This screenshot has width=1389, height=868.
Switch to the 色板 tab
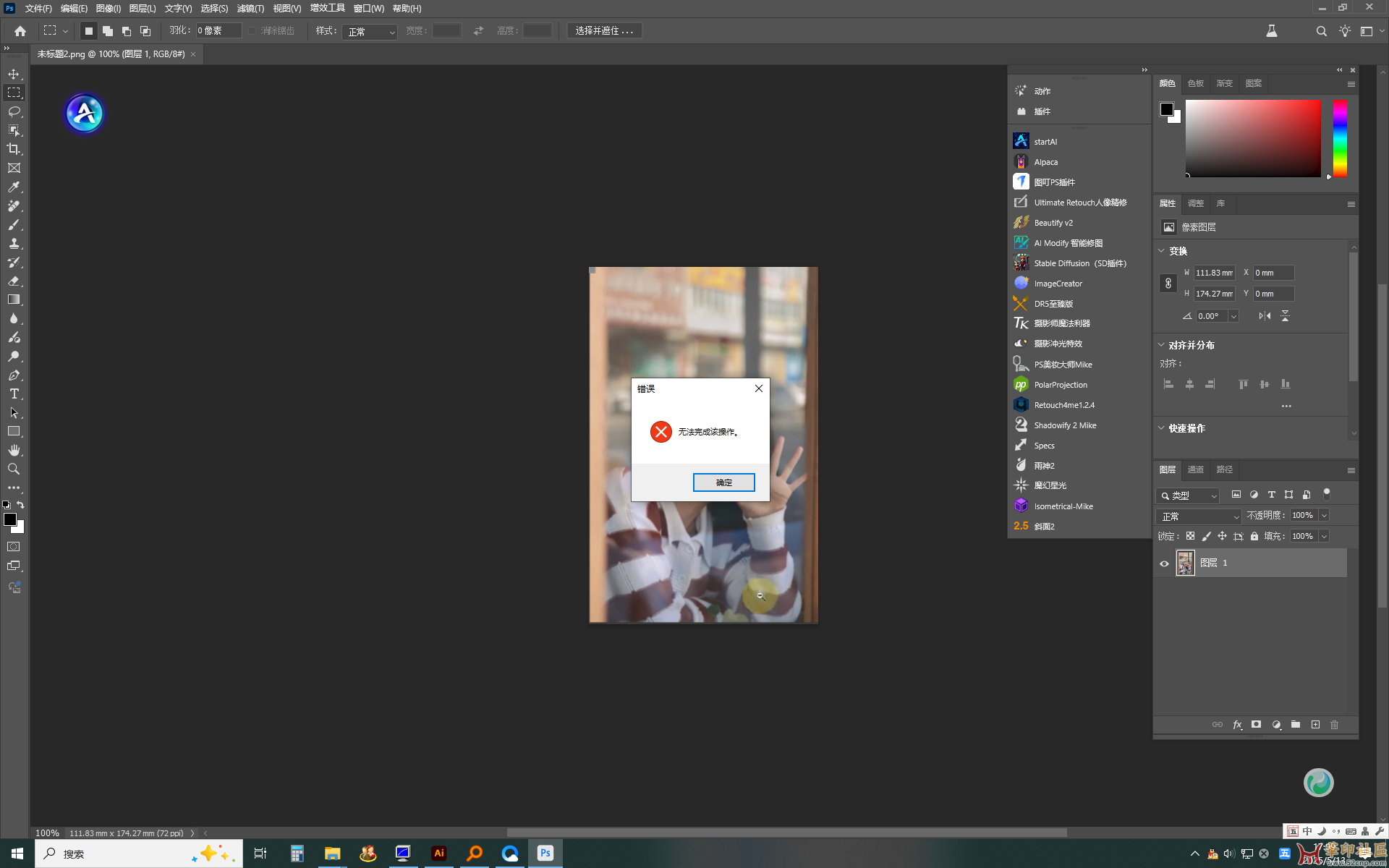[x=1196, y=83]
